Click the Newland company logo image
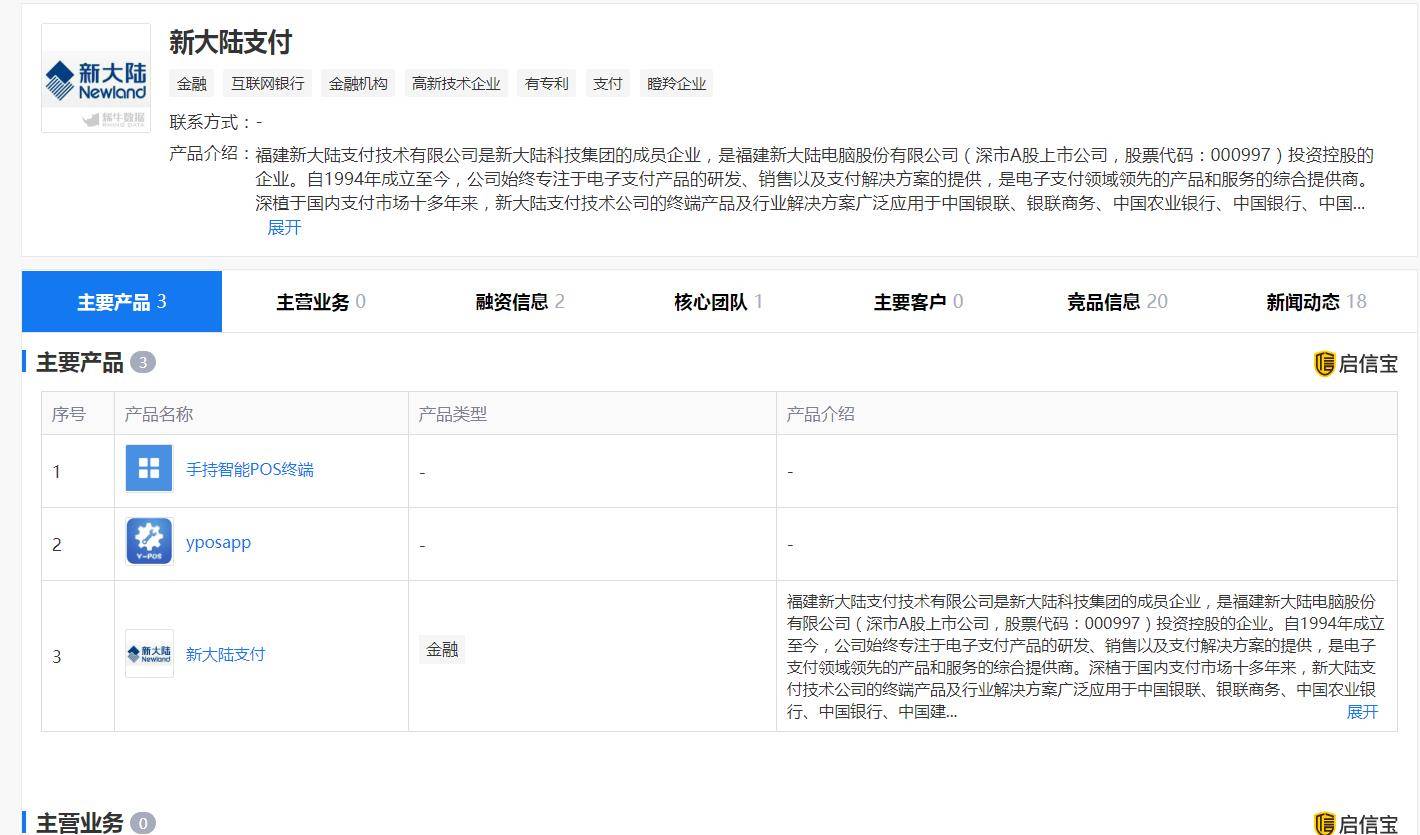This screenshot has width=1420, height=835. coord(96,78)
